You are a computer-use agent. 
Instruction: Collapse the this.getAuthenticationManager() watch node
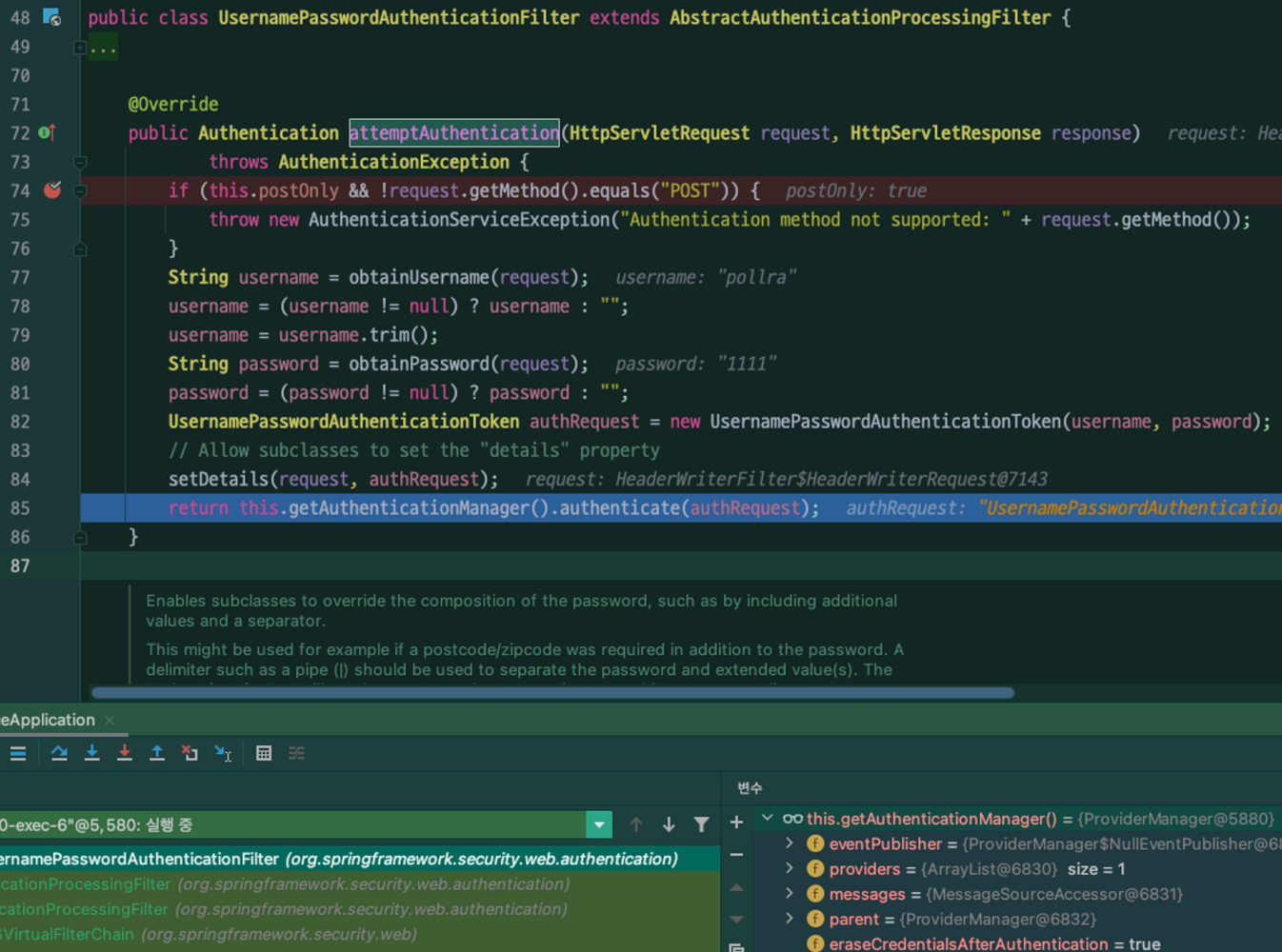[767, 819]
